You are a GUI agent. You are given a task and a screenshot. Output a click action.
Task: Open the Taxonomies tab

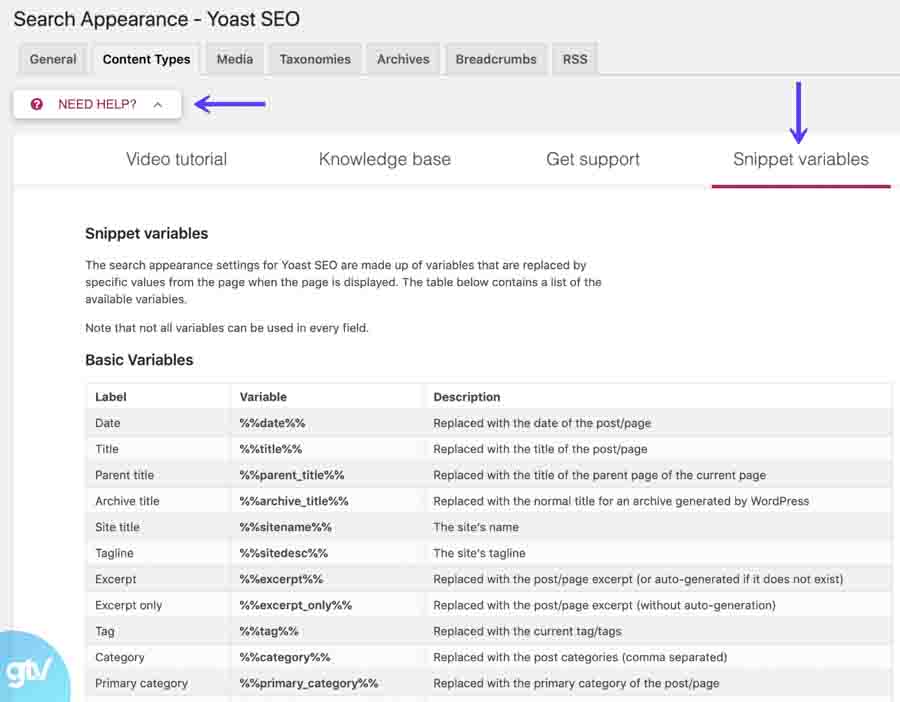[x=315, y=59]
